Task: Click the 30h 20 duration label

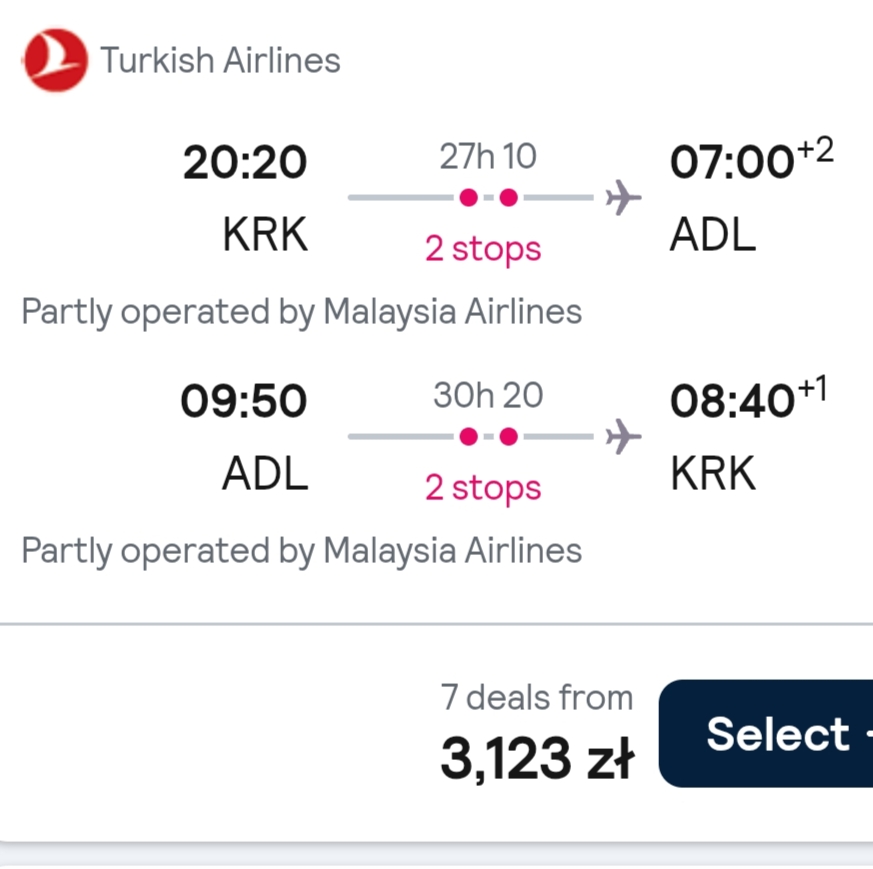Action: 488,395
